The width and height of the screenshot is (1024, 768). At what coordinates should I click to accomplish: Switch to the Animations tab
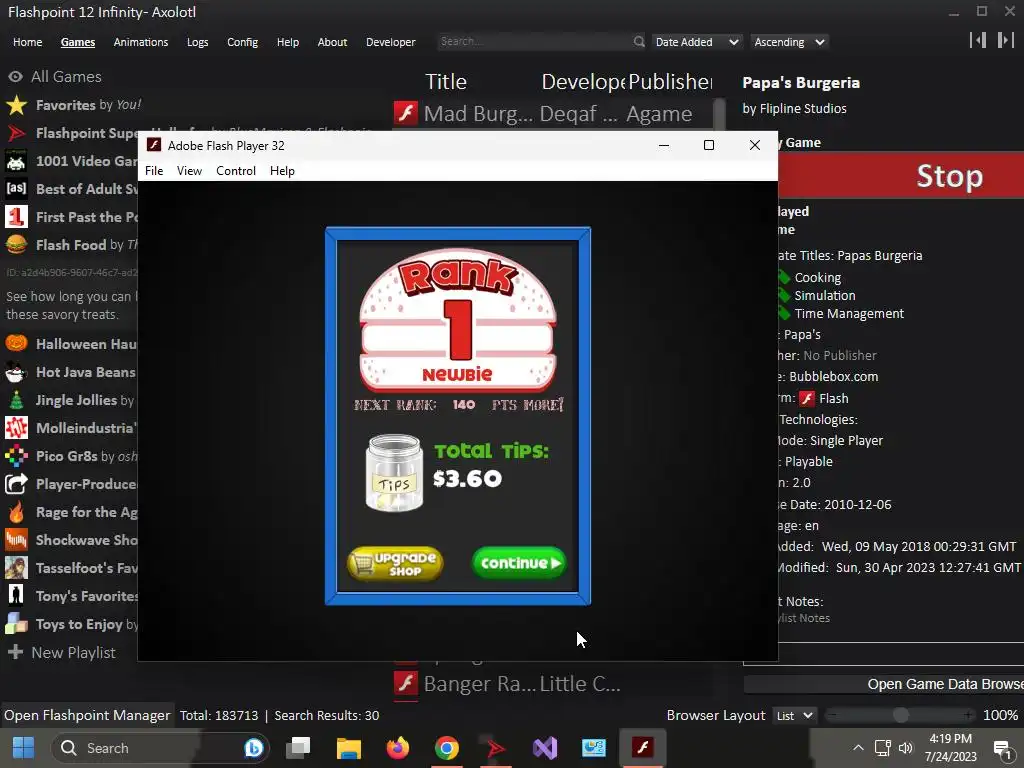(x=140, y=42)
